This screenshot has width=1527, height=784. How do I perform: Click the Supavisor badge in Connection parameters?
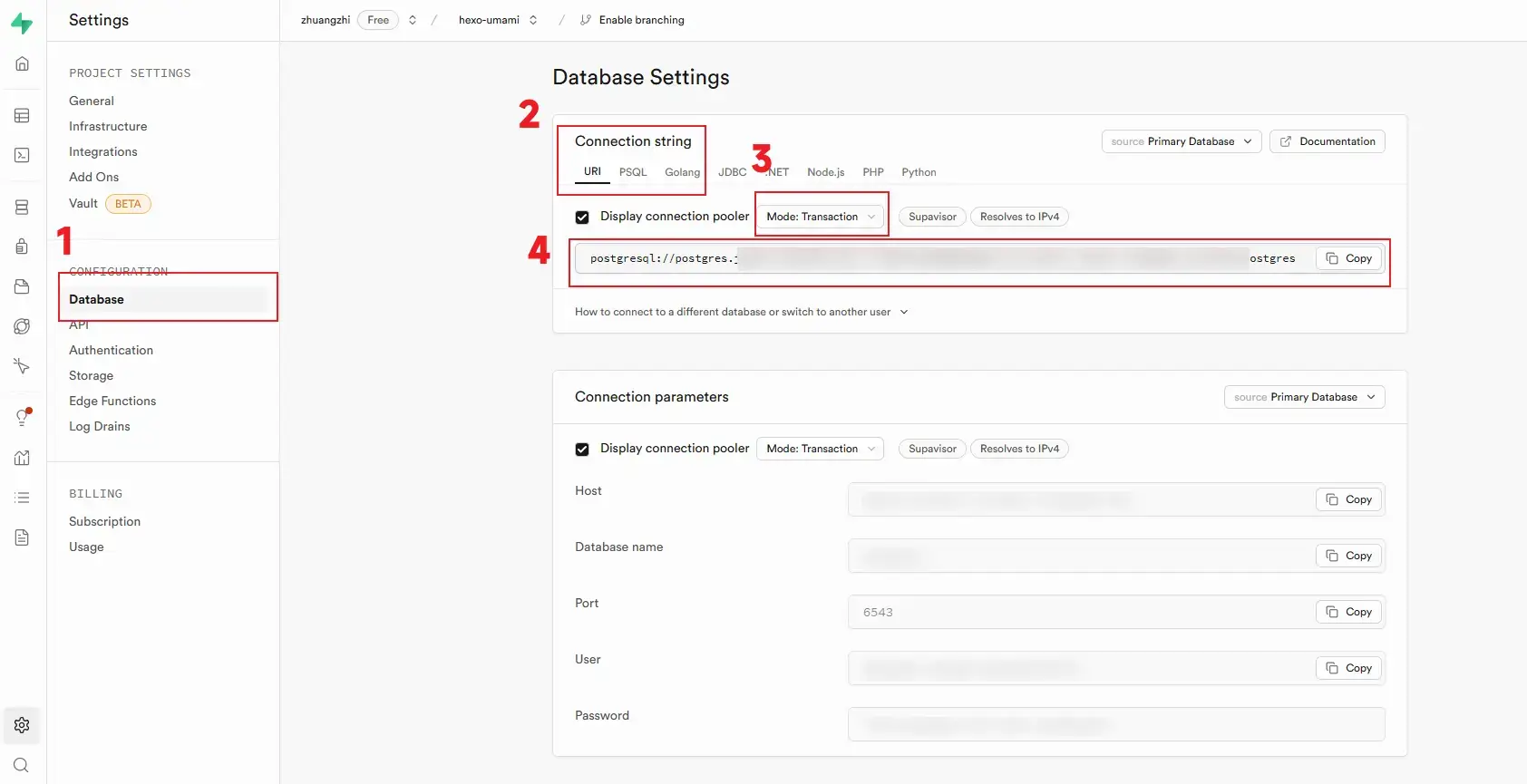932,449
